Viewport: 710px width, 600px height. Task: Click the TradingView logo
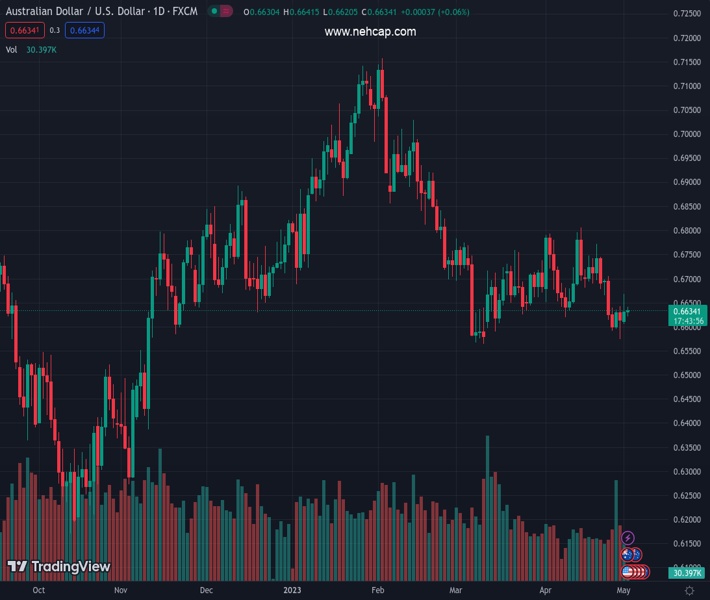59,566
